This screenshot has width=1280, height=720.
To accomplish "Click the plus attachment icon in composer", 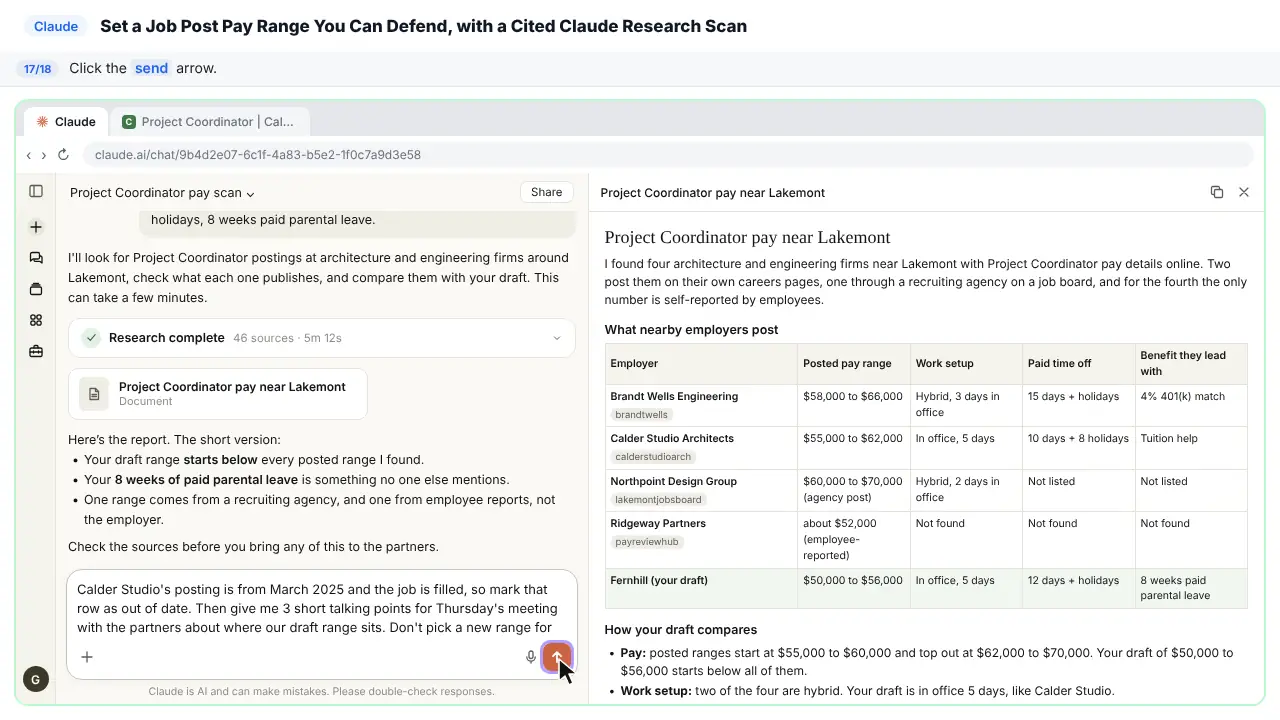I will (x=87, y=657).
